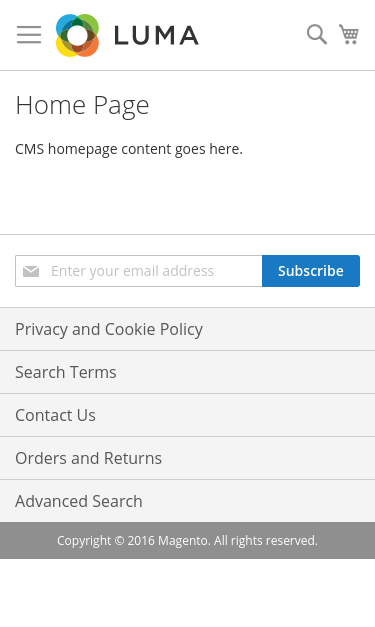The height and width of the screenshot is (627, 375).
Task: Go to Search Terms page
Action: [66, 372]
